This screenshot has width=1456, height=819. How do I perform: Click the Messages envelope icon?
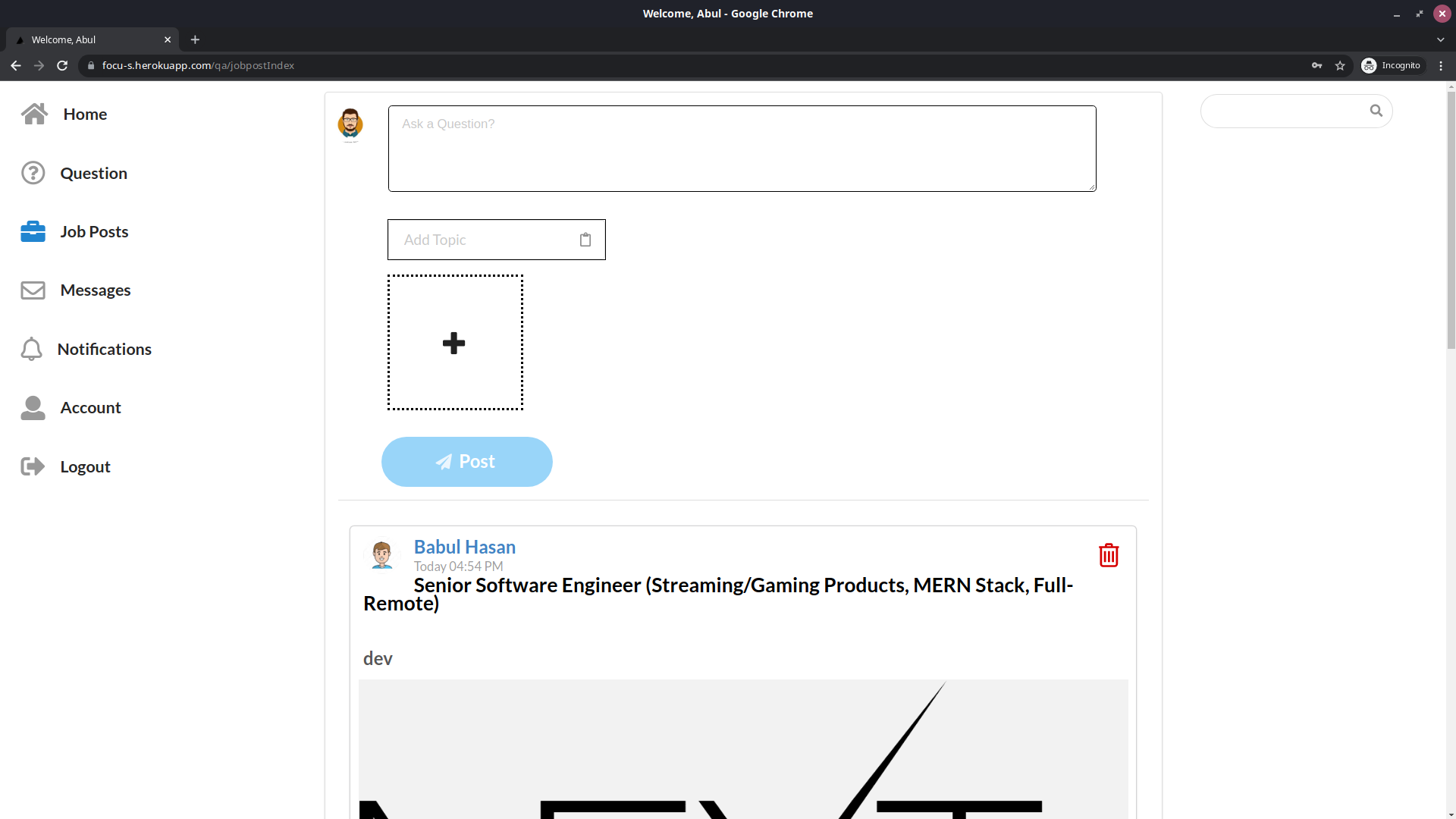33,290
